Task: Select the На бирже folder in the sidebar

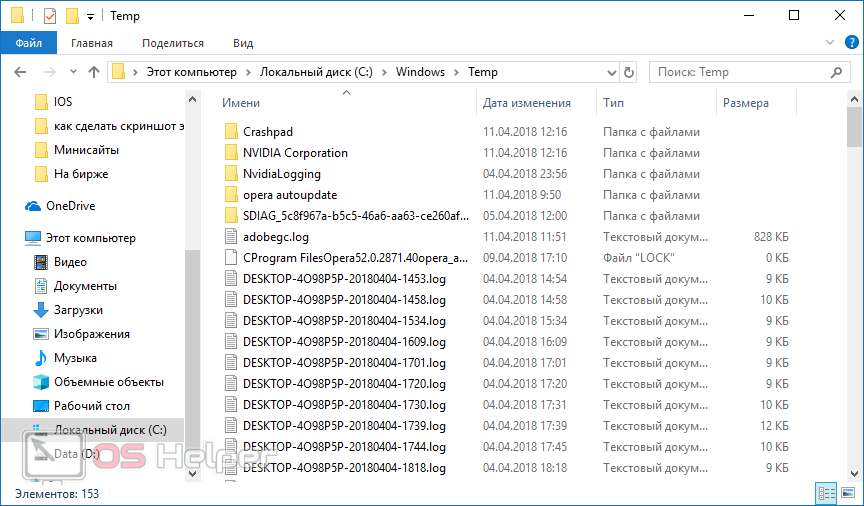Action: 81,174
